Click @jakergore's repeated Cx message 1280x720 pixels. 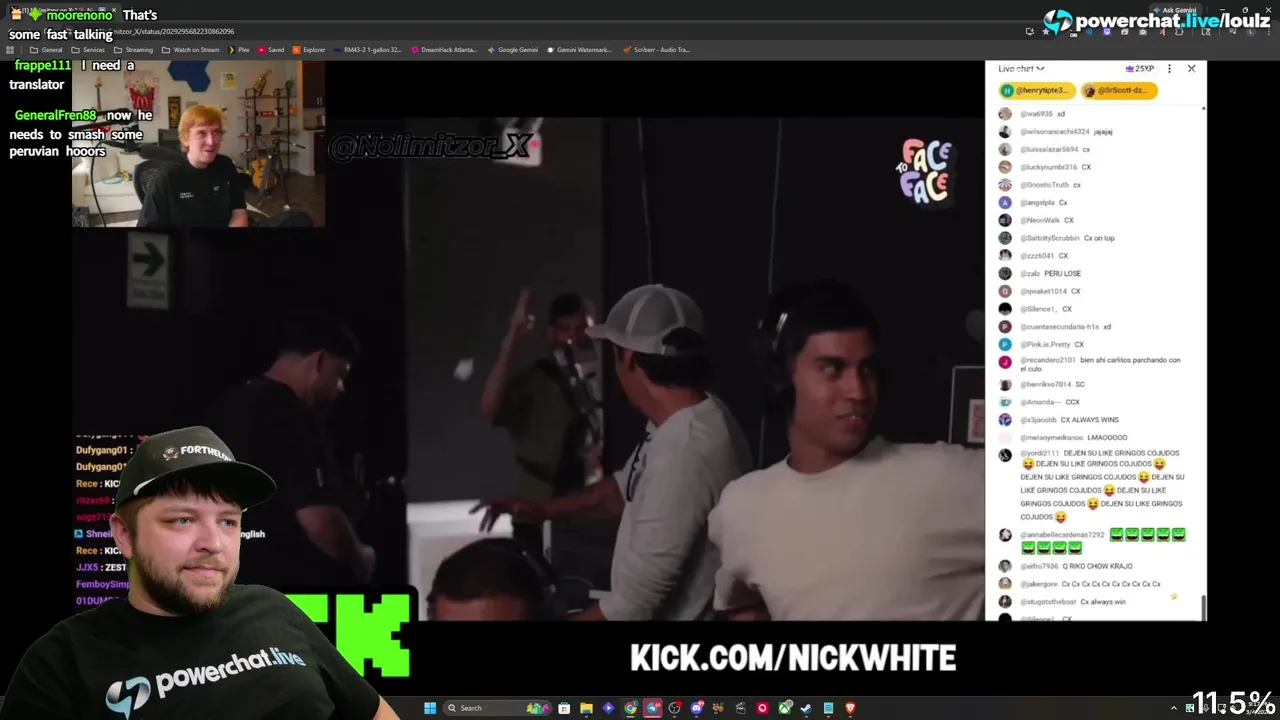(x=1111, y=584)
